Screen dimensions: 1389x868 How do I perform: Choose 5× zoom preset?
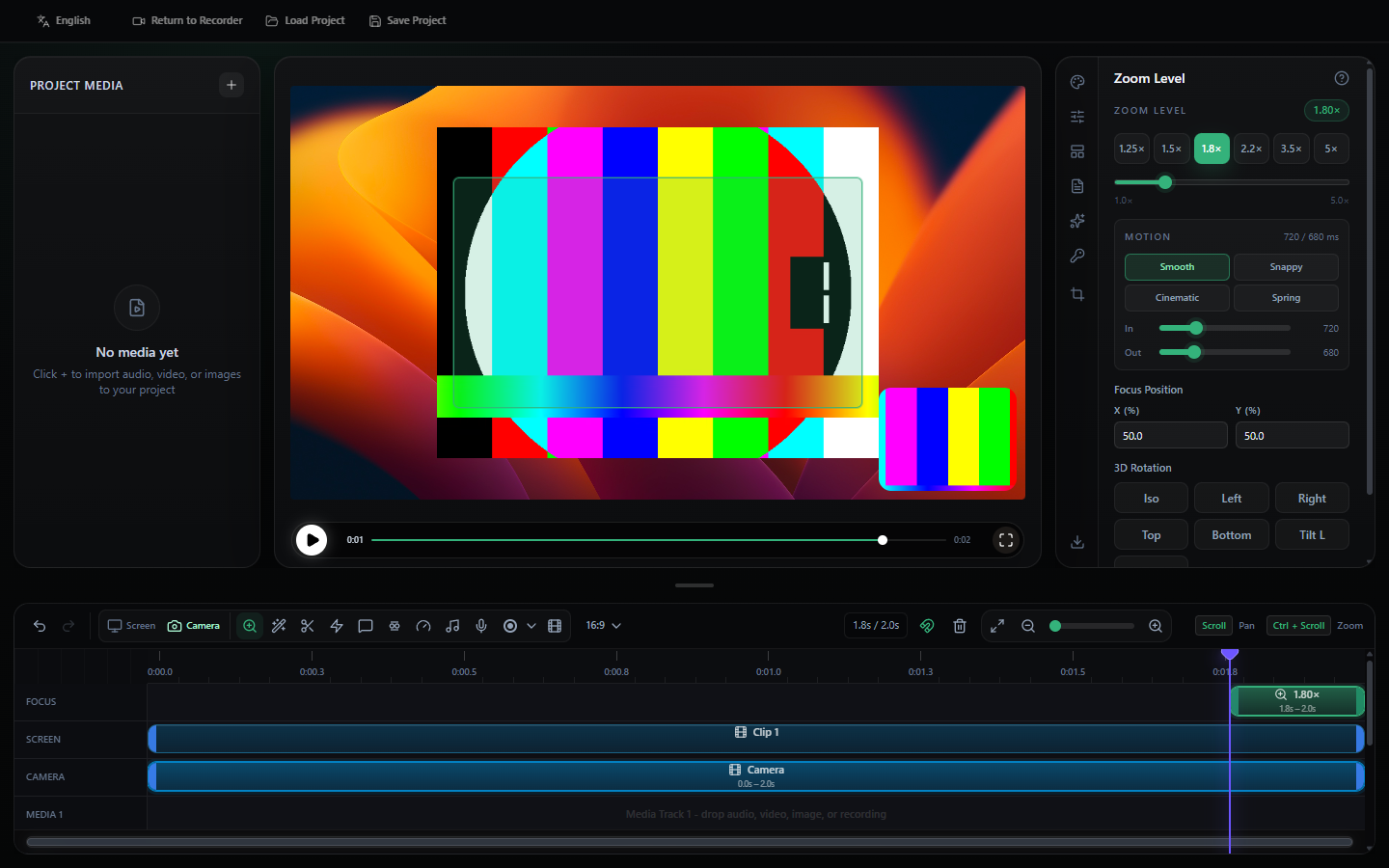1331,149
